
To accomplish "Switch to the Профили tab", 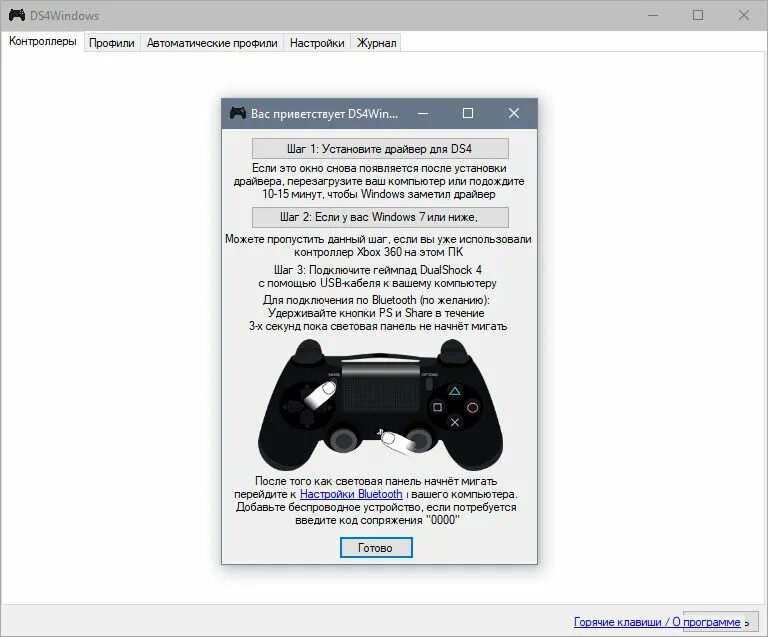I will click(x=112, y=43).
